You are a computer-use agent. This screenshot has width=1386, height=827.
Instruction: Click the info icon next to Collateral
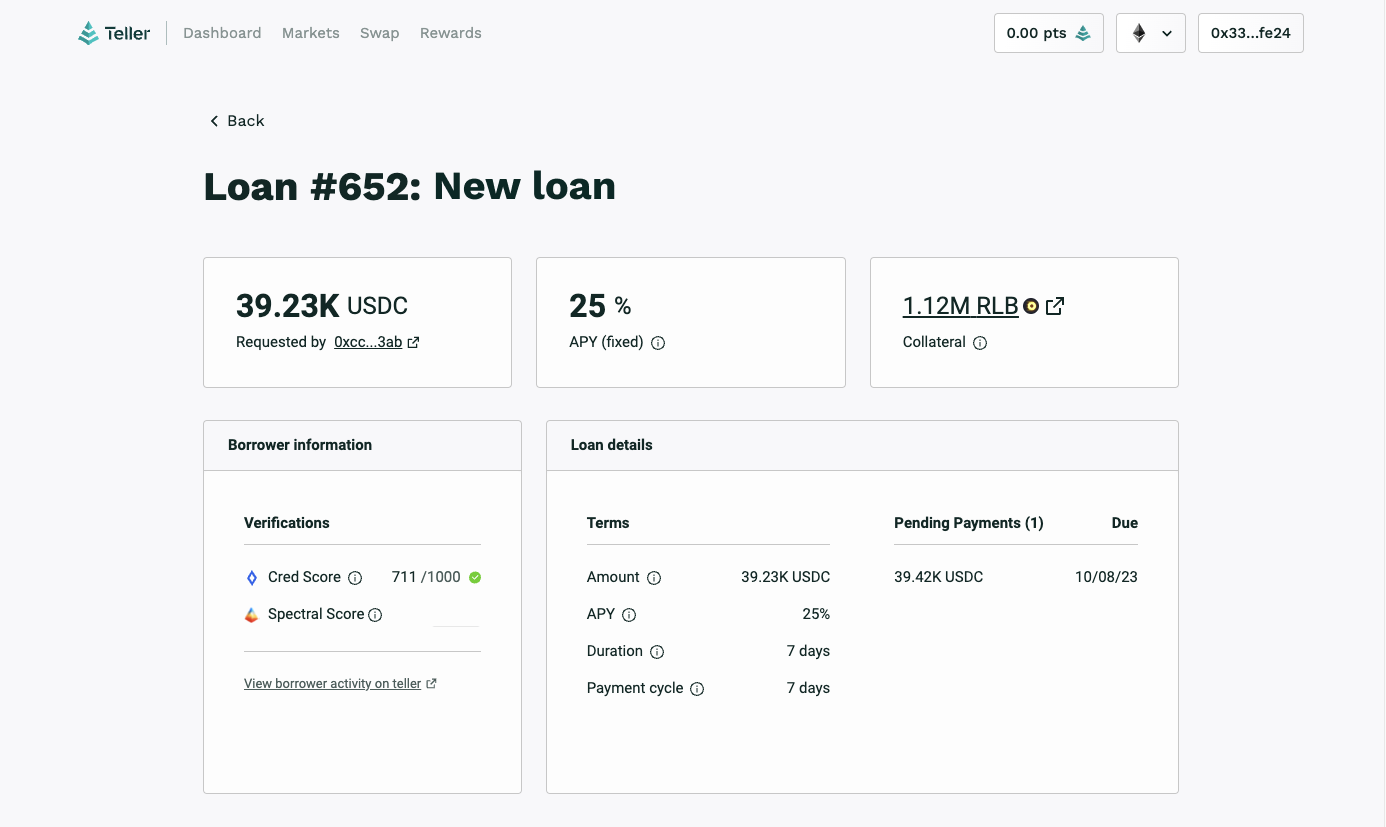pyautogui.click(x=978, y=343)
